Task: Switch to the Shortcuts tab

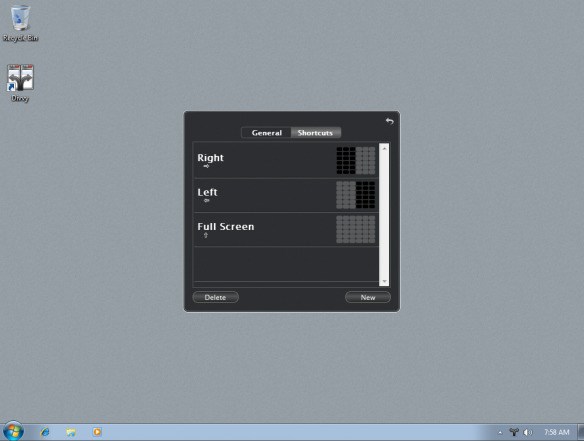Action: point(315,133)
